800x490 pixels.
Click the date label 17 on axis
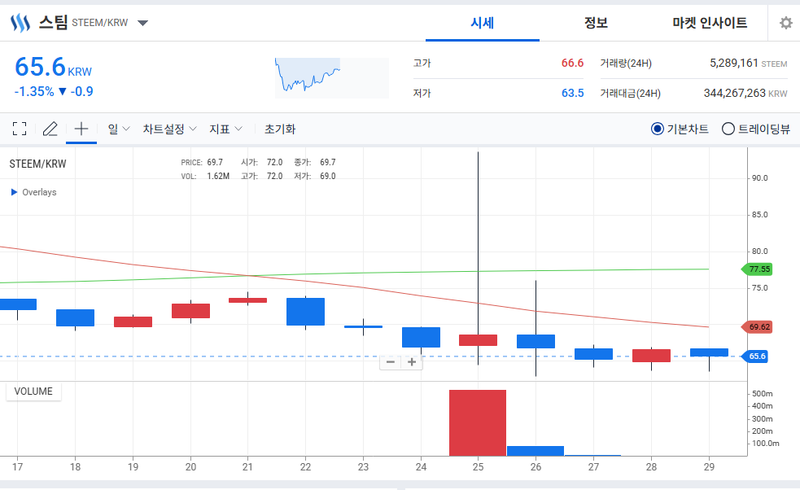[x=17, y=467]
